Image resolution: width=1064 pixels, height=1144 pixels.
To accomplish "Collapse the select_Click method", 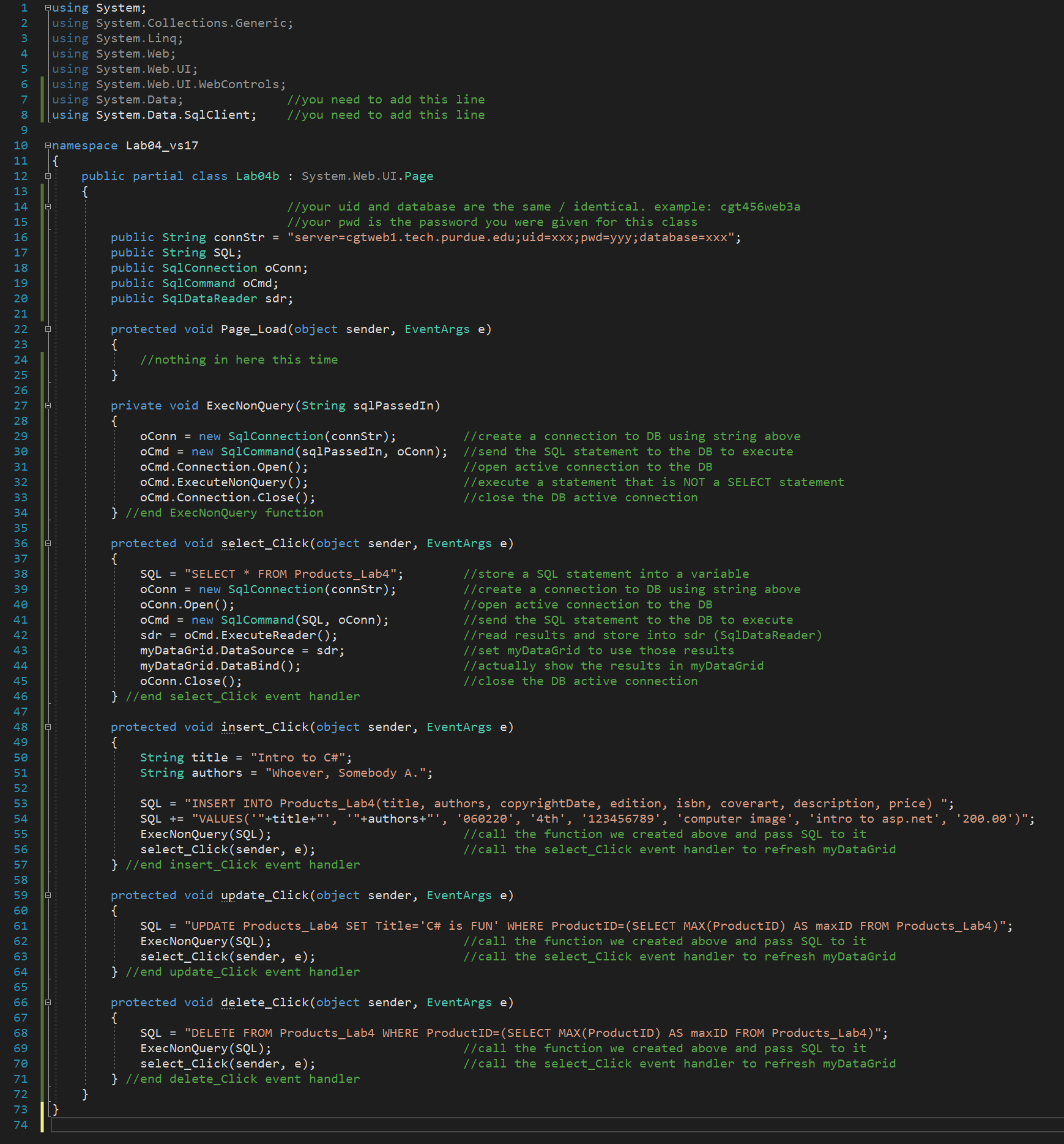I will point(48,544).
